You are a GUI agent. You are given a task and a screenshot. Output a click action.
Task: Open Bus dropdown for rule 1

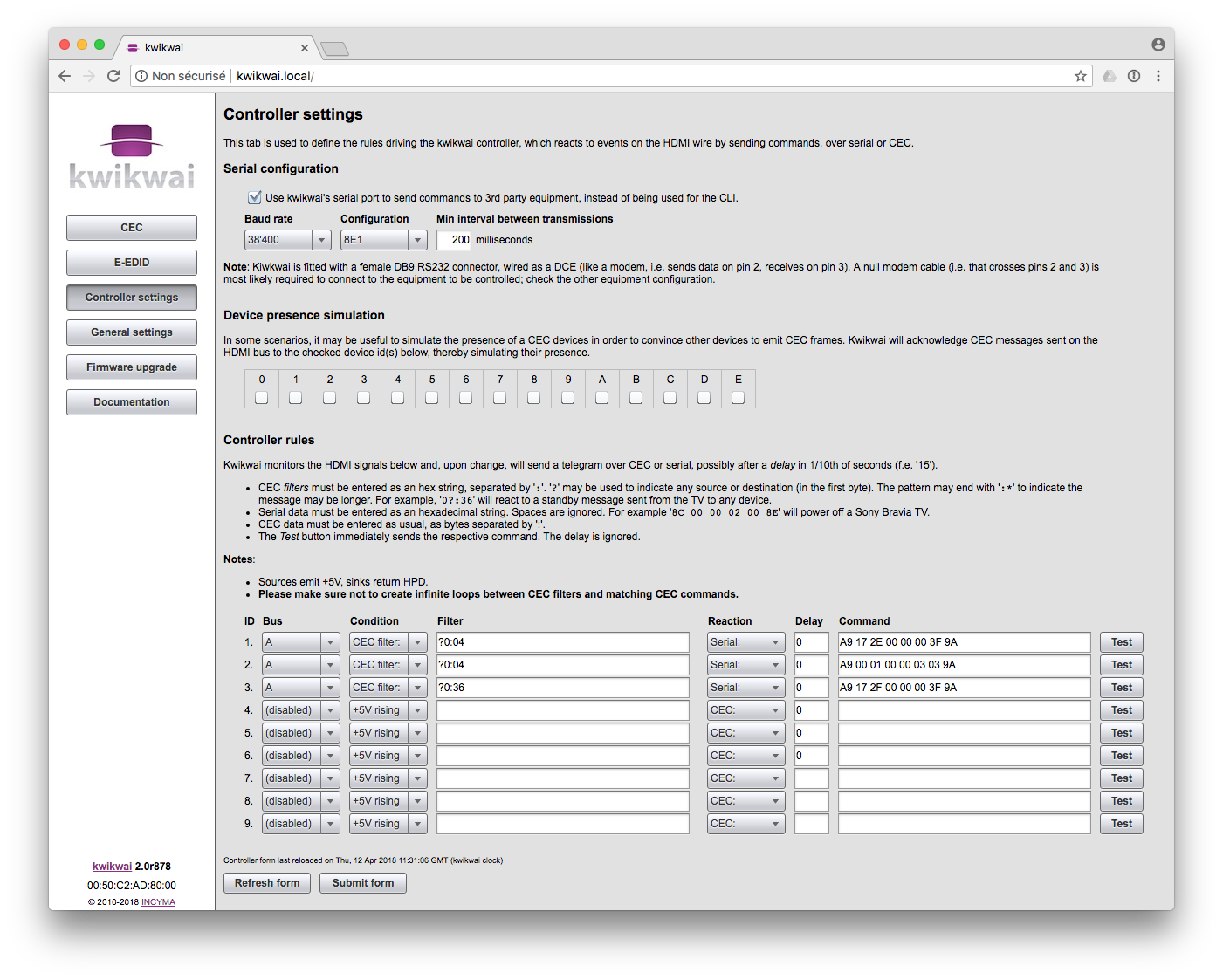click(x=301, y=642)
